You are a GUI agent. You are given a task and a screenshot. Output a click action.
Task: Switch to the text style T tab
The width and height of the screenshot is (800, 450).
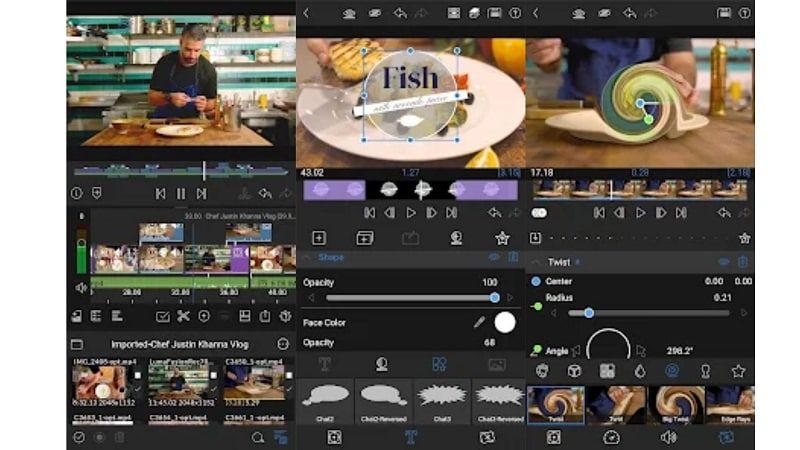pyautogui.click(x=324, y=364)
